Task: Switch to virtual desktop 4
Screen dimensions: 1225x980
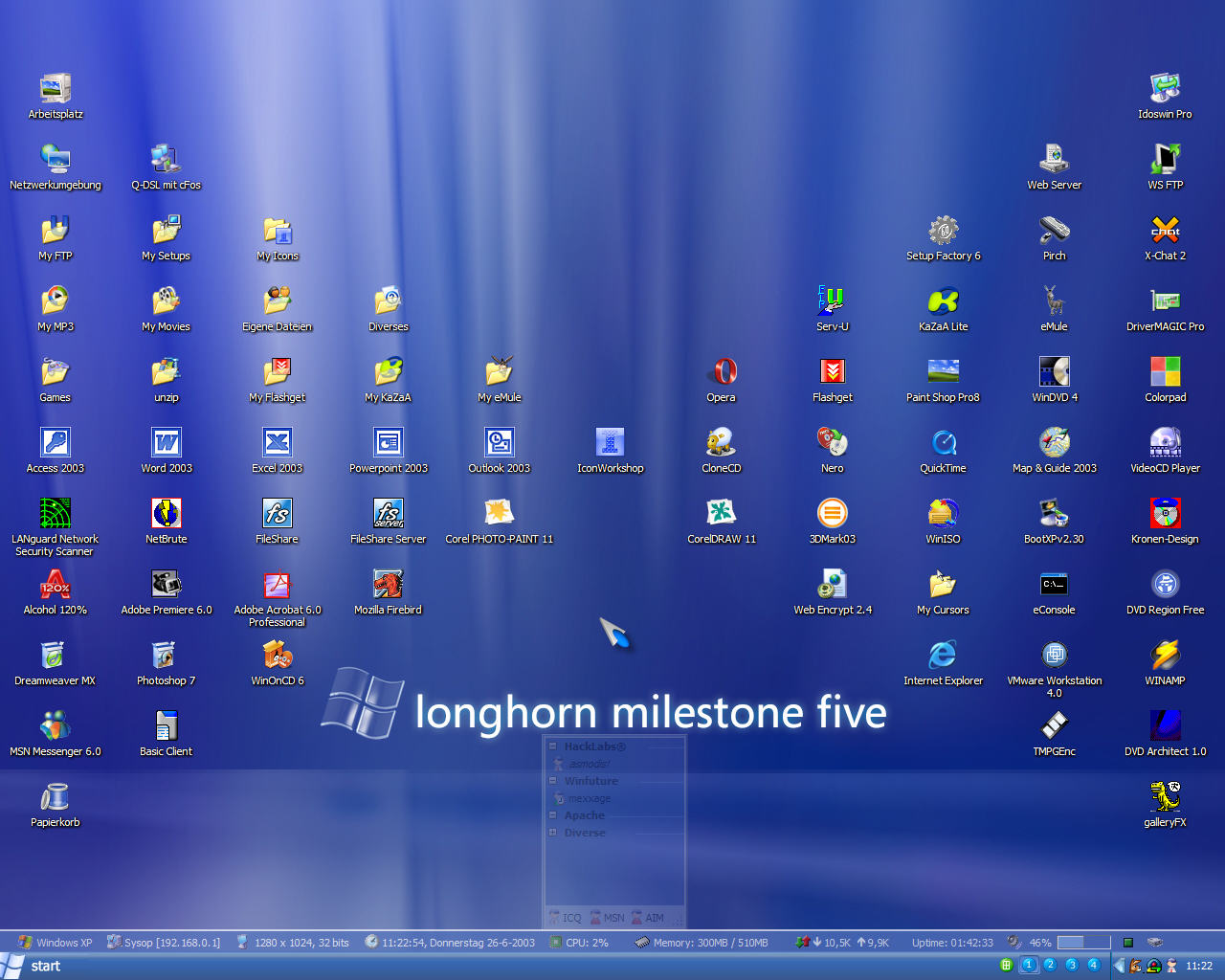Action: click(1093, 965)
